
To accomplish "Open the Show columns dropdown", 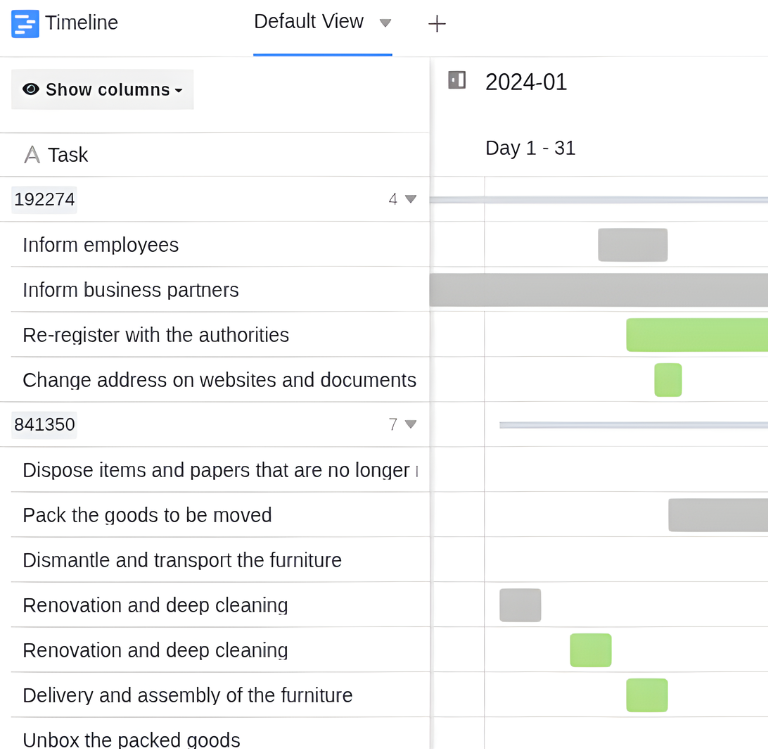I will 102,89.
